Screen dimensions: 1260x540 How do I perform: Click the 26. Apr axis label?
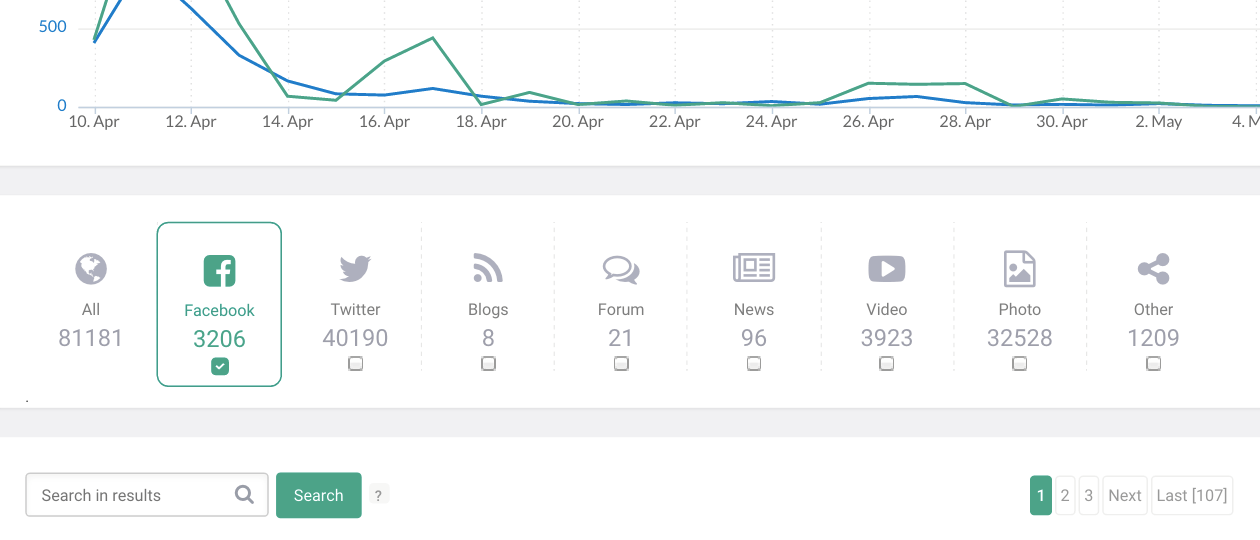[868, 121]
